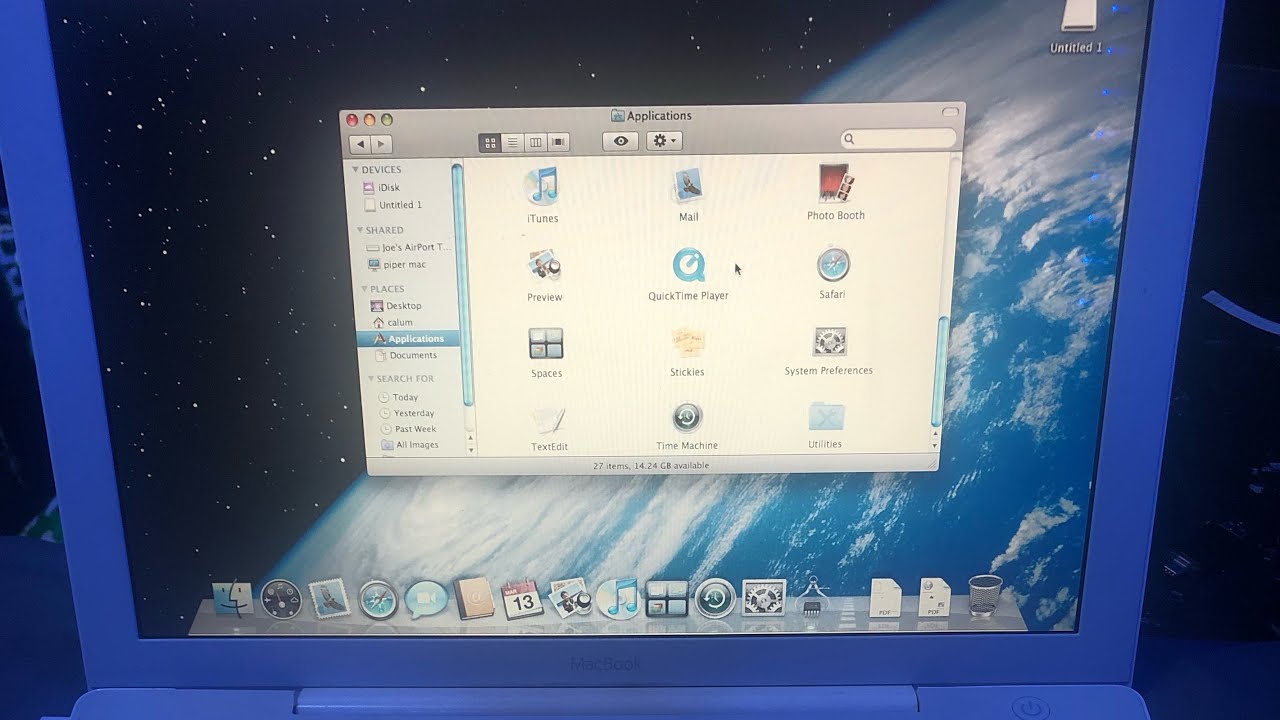1280x720 pixels.
Task: Select the Photo Booth application icon
Action: (836, 184)
